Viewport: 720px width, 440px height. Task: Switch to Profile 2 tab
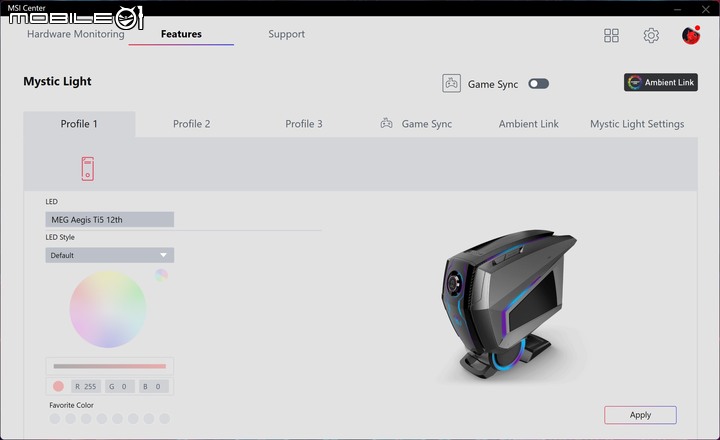pos(191,124)
